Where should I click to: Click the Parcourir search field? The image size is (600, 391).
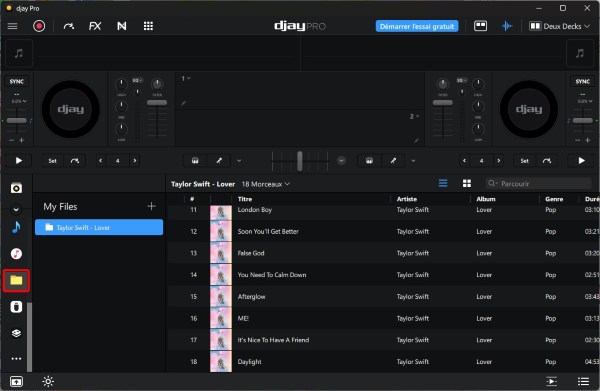pyautogui.click(x=538, y=184)
